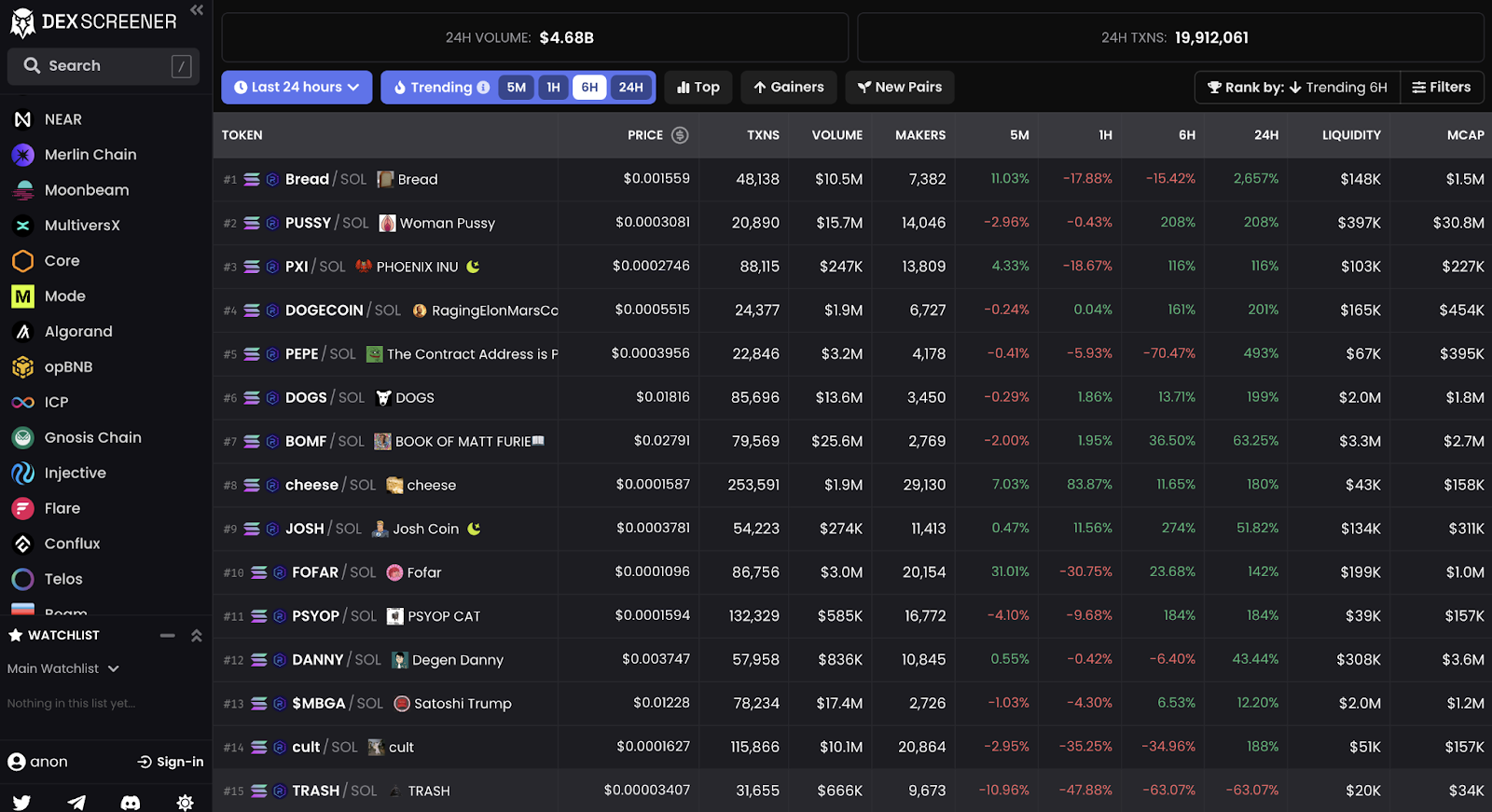Switch to the New Pairs tab
The width and height of the screenshot is (1492, 812).
coord(900,88)
